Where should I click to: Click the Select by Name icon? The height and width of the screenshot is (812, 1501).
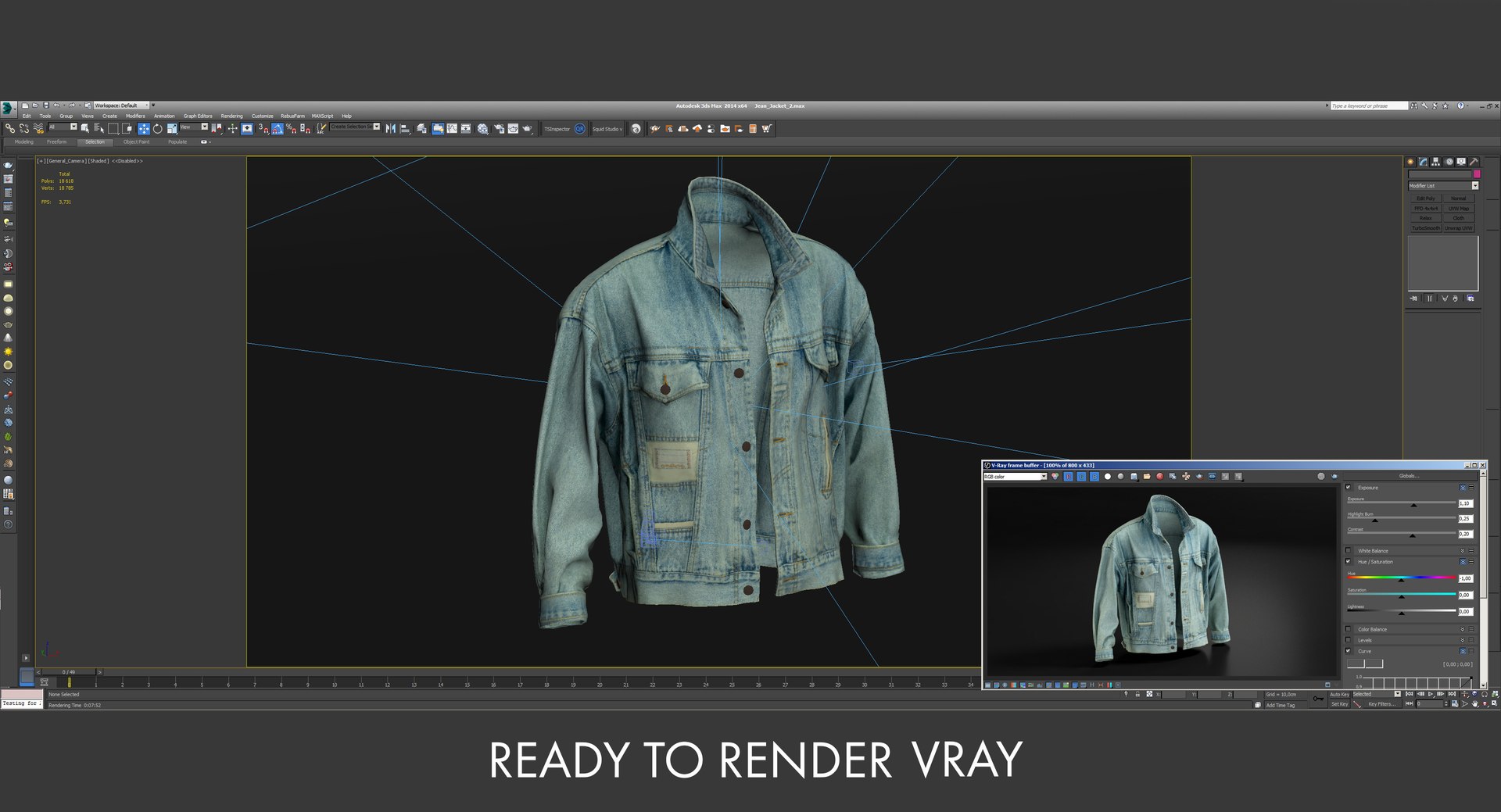(99, 129)
